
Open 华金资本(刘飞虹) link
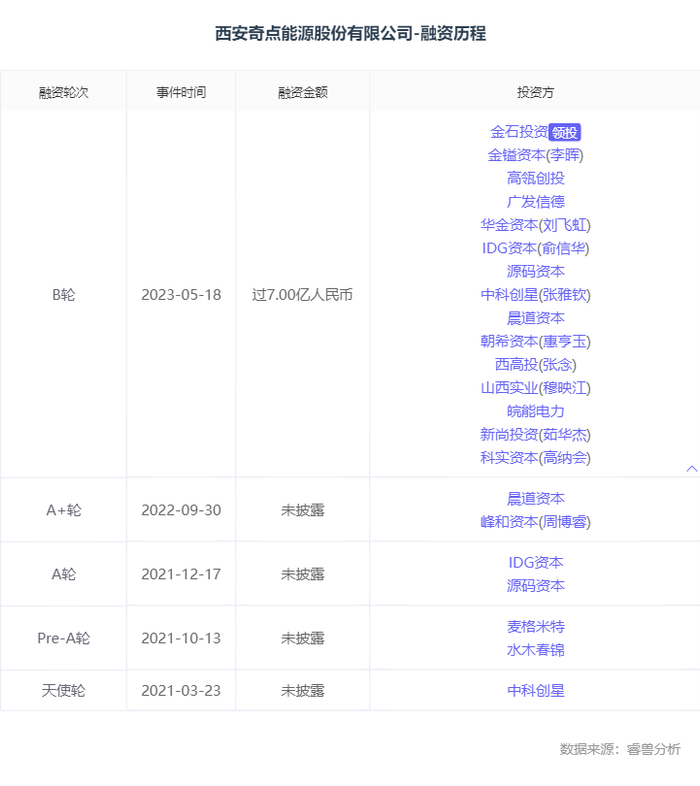pyautogui.click(x=536, y=225)
